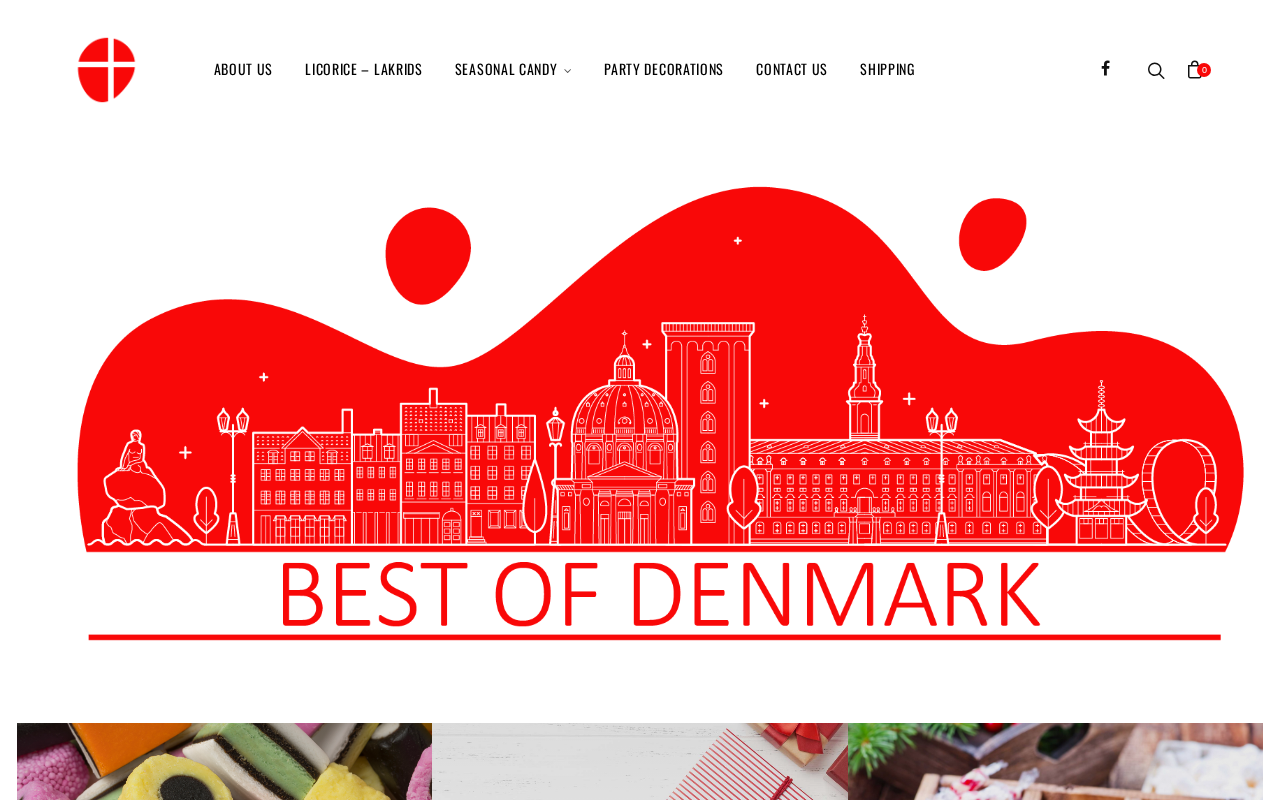Open the colorful licorice candy thumbnail
Screen dimensions: 1280x800
pyautogui.click(x=224, y=761)
